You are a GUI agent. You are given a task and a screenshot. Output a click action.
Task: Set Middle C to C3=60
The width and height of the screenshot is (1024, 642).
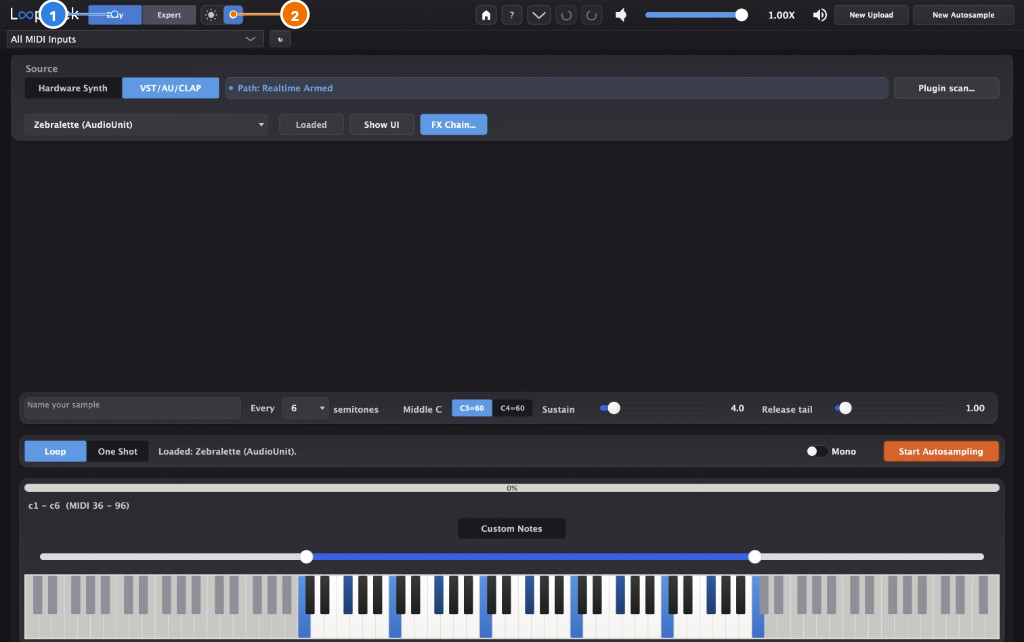(x=472, y=408)
